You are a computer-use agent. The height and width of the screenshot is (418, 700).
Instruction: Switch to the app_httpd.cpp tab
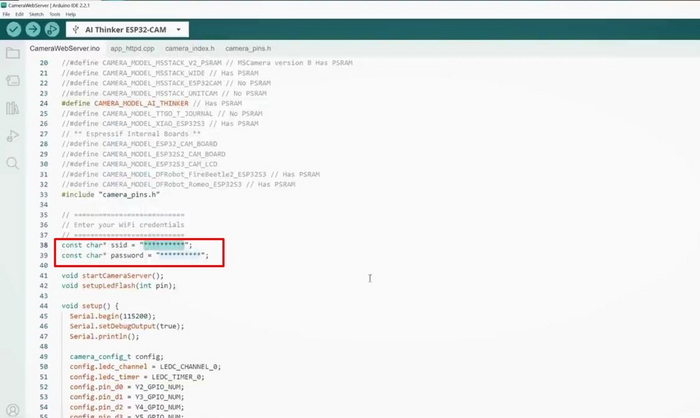click(x=132, y=48)
